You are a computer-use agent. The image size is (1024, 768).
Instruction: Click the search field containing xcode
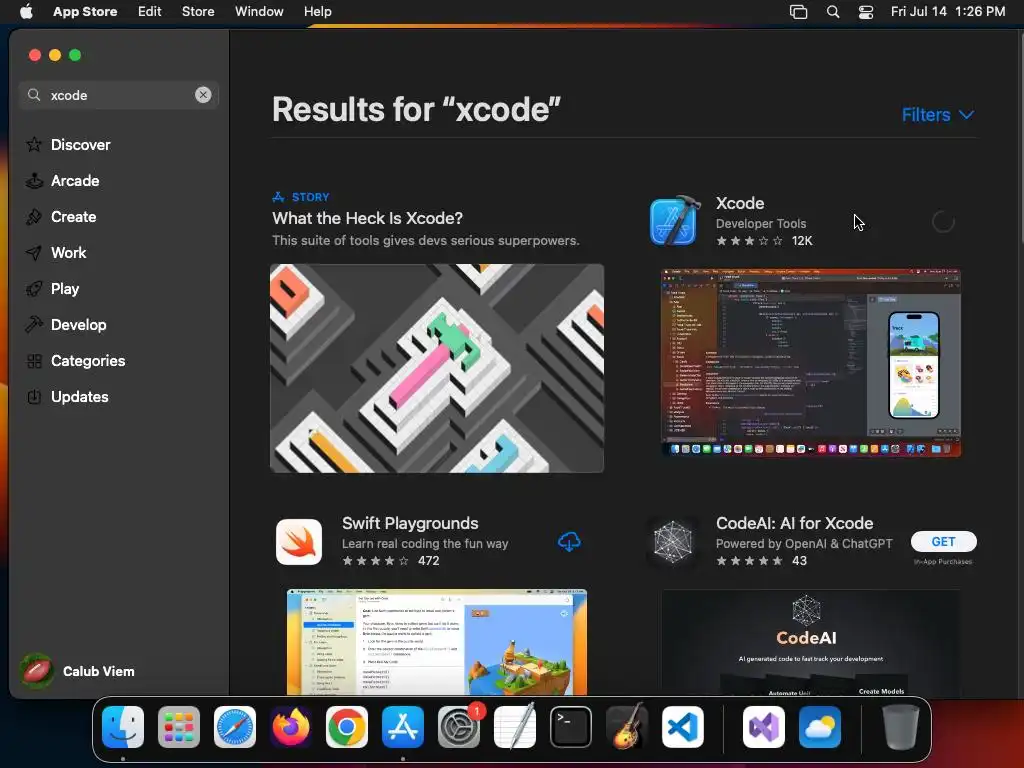point(119,95)
